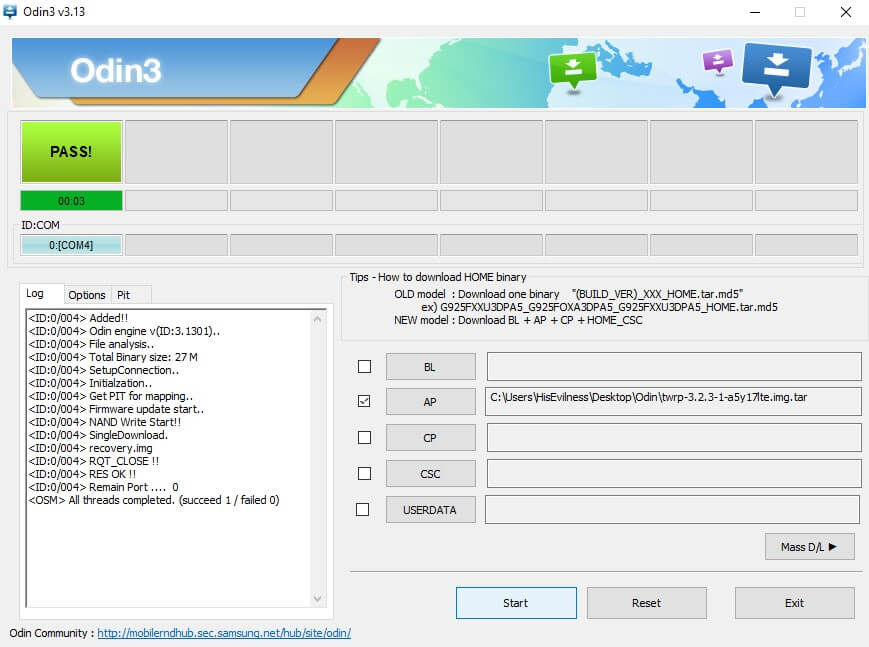Click the 'Get PIT for mapping..' log line
Screen dimensions: 869x647
pos(111,396)
